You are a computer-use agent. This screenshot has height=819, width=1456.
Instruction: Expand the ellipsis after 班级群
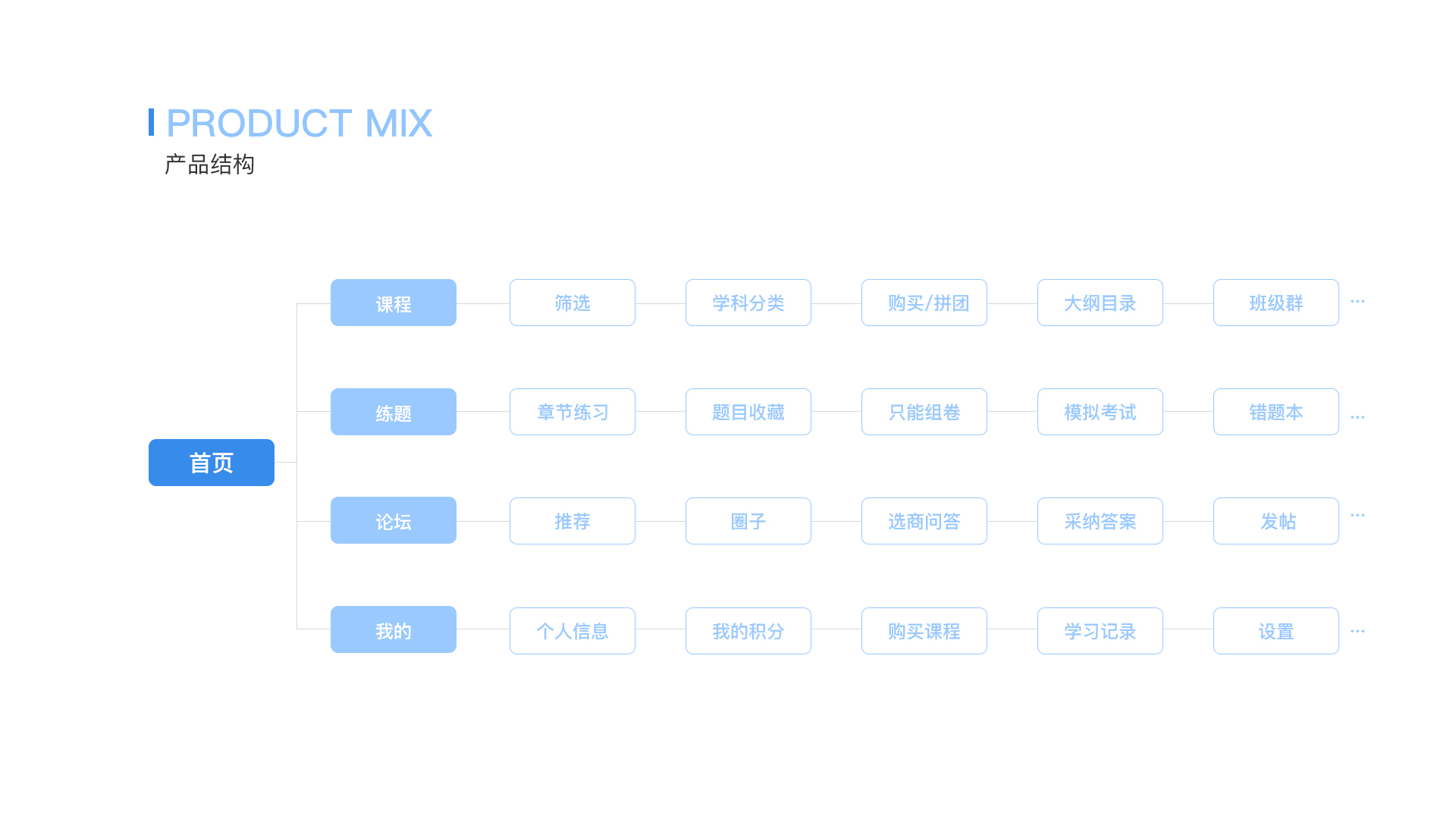click(1357, 301)
